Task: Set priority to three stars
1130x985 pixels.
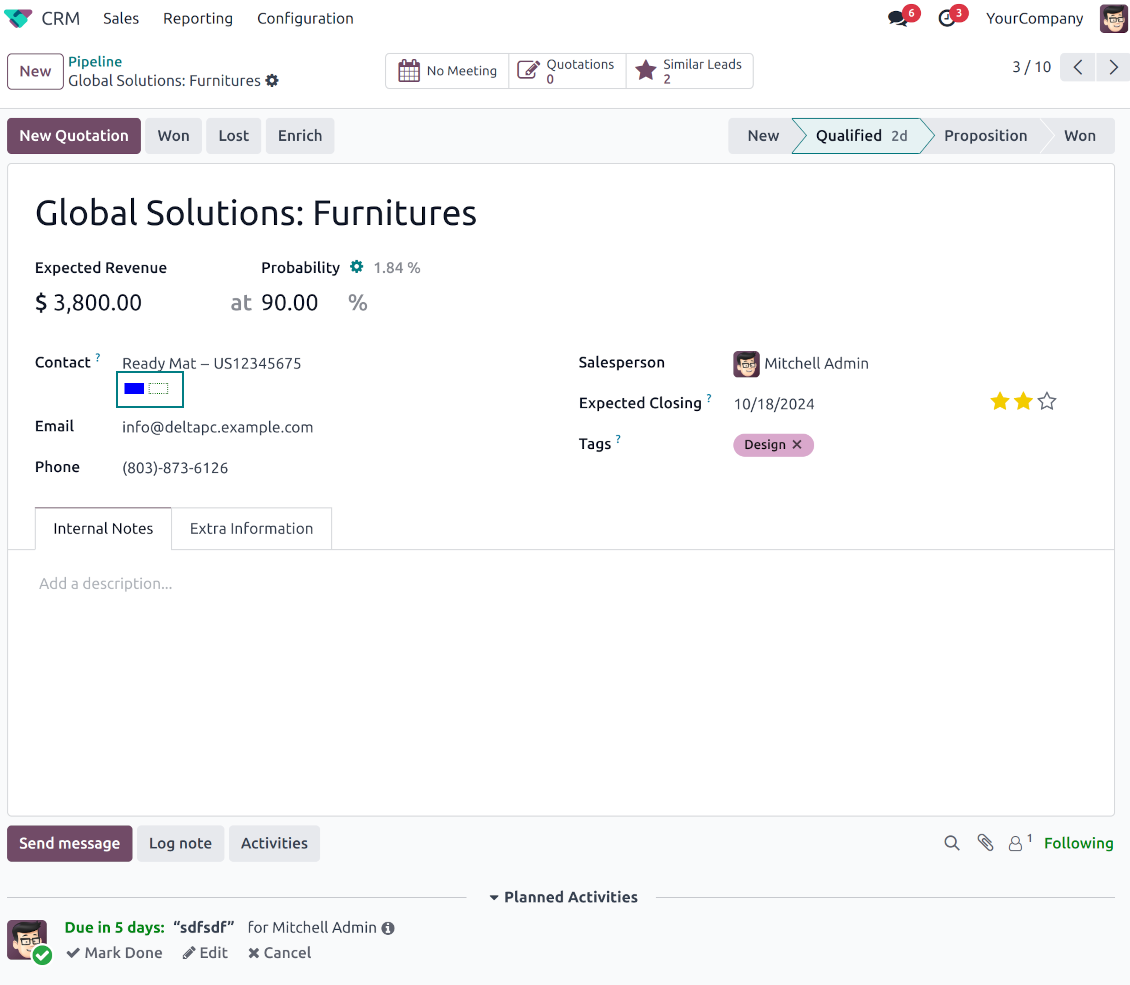Action: (1047, 402)
